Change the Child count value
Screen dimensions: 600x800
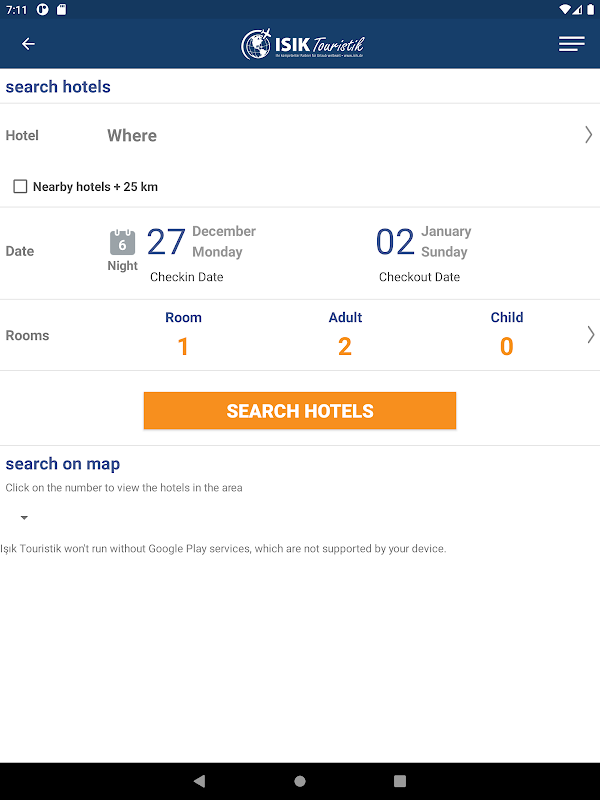coord(506,346)
